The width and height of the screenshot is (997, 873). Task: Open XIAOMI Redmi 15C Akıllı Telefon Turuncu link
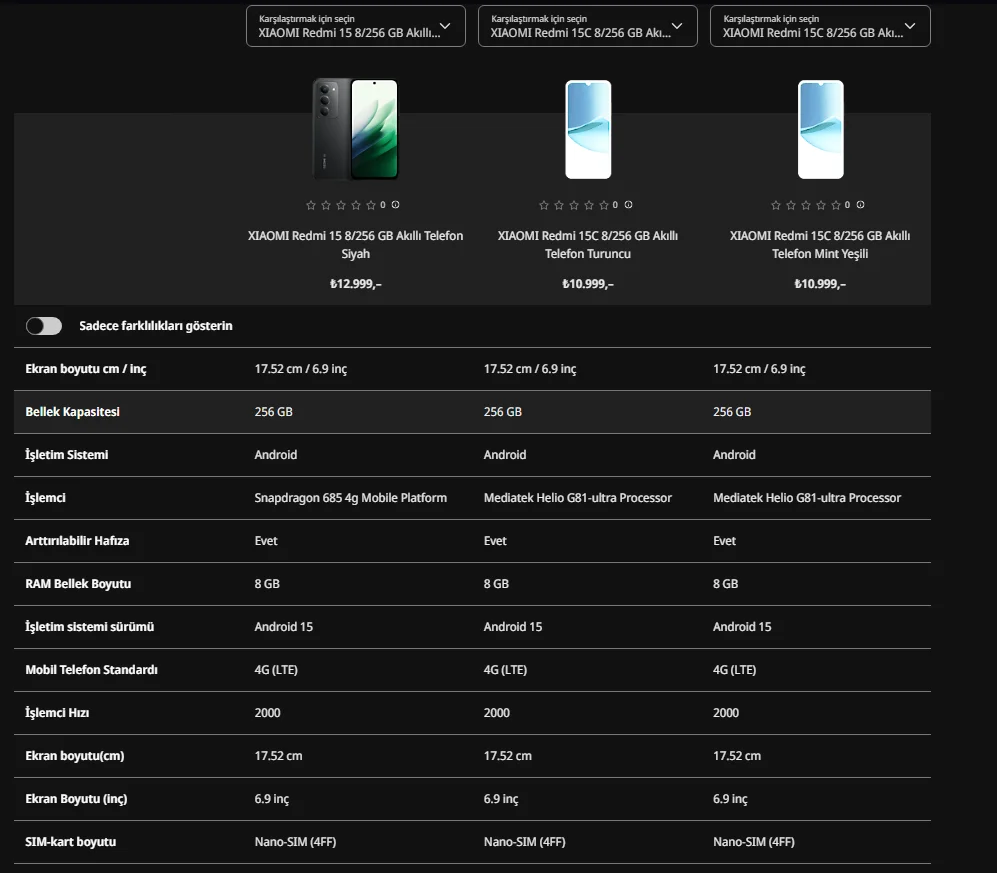[588, 245]
